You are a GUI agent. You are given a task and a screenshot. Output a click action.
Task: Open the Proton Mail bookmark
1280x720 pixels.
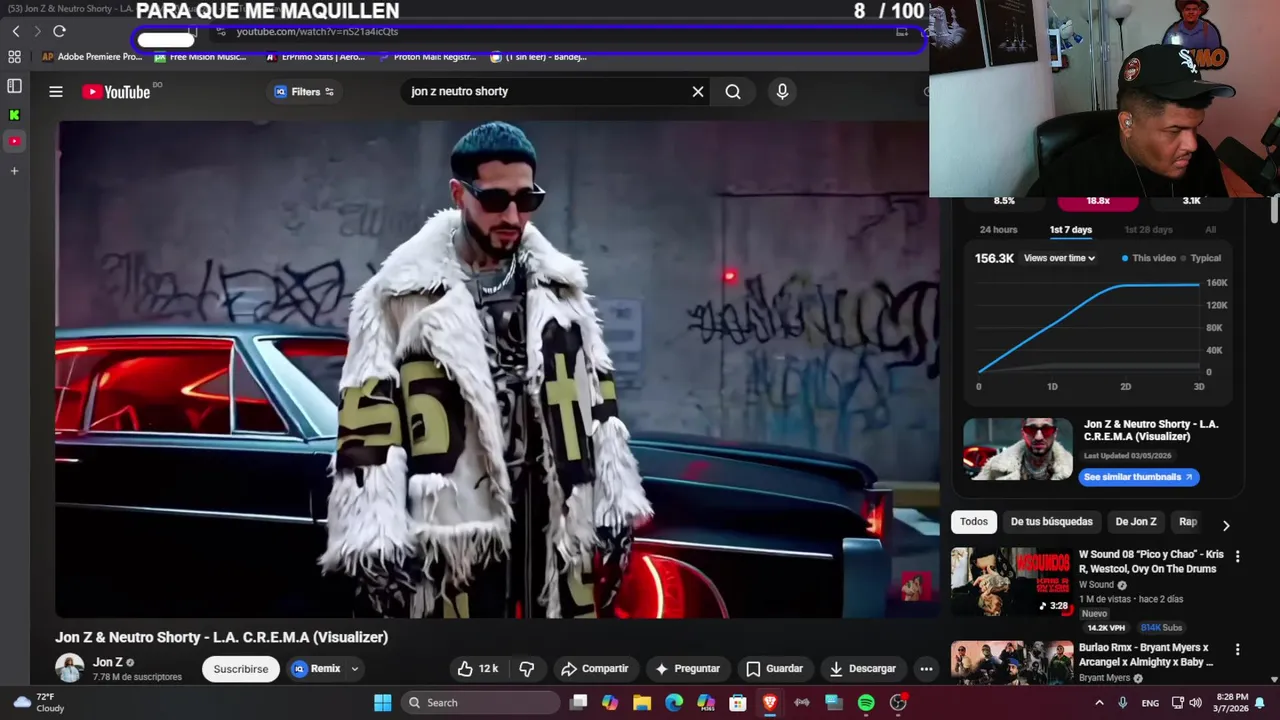click(427, 57)
